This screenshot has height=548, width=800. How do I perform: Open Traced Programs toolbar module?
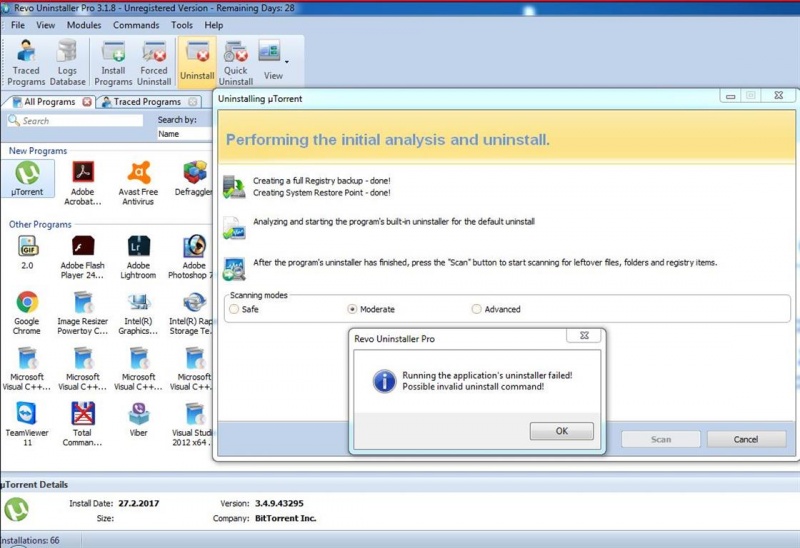click(x=26, y=63)
